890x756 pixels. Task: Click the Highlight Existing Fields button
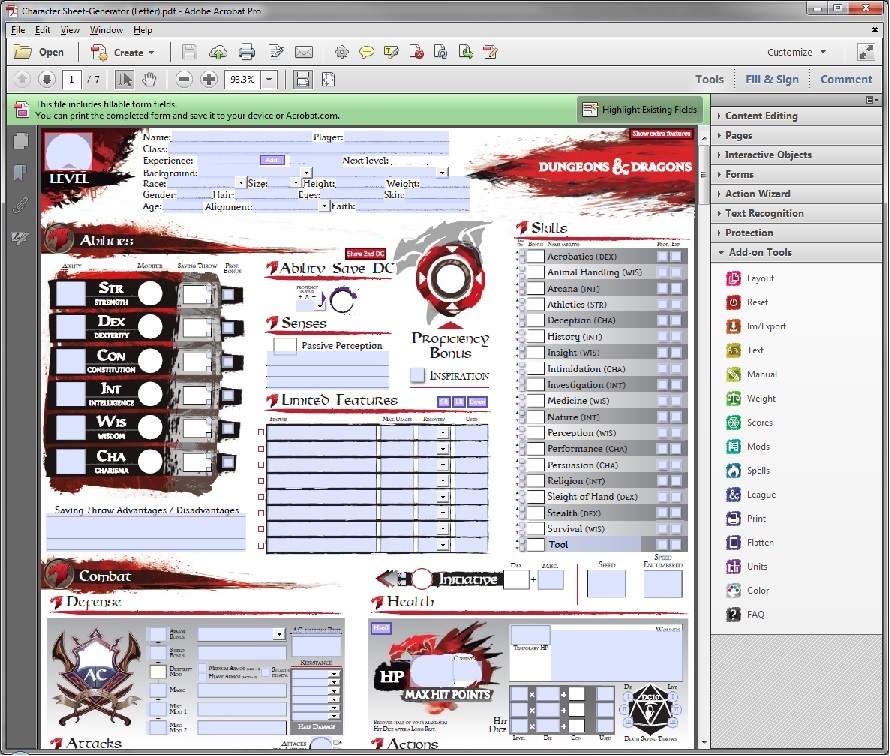click(x=641, y=109)
